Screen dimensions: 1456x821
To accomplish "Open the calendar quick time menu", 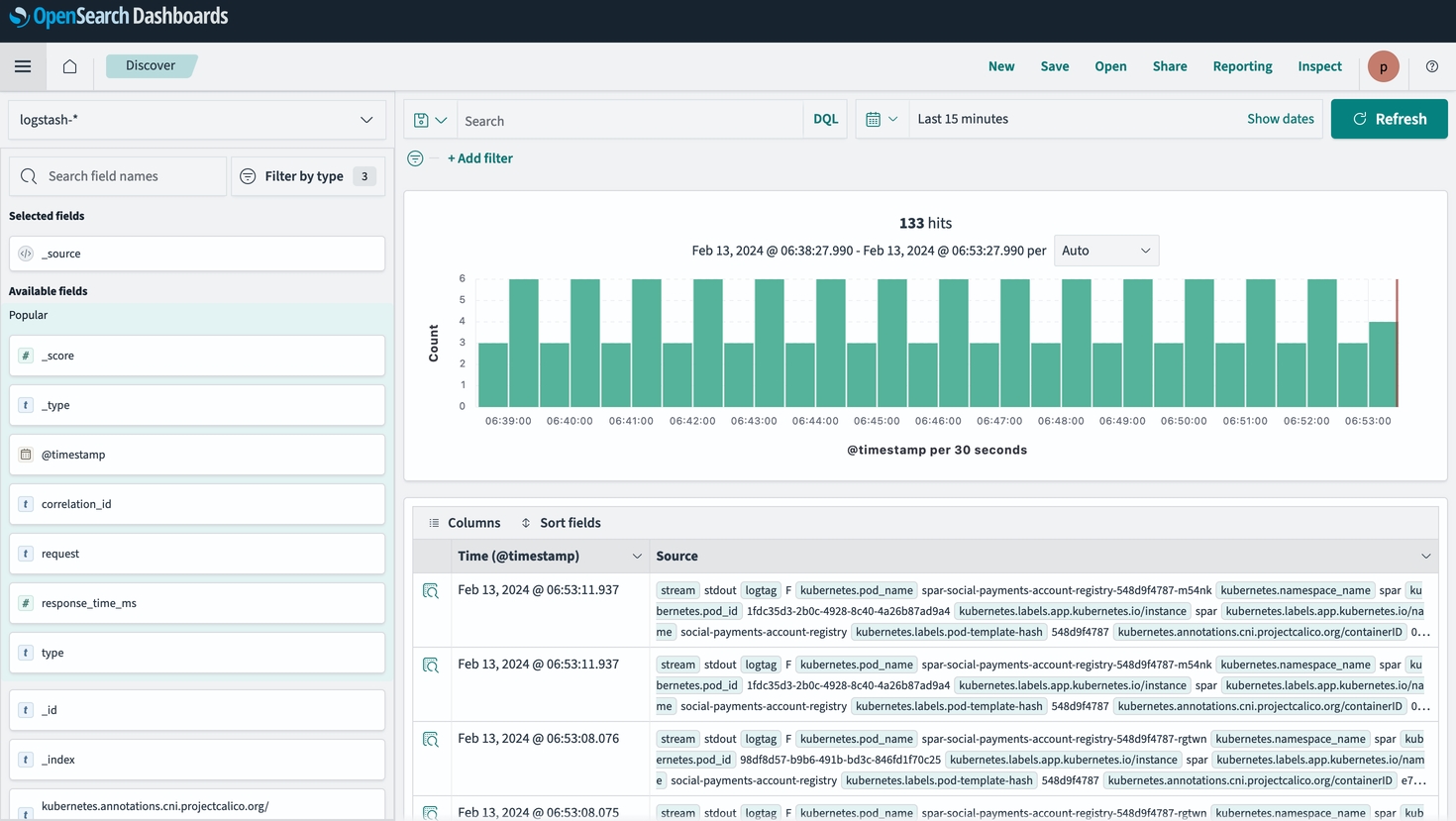I will [881, 119].
